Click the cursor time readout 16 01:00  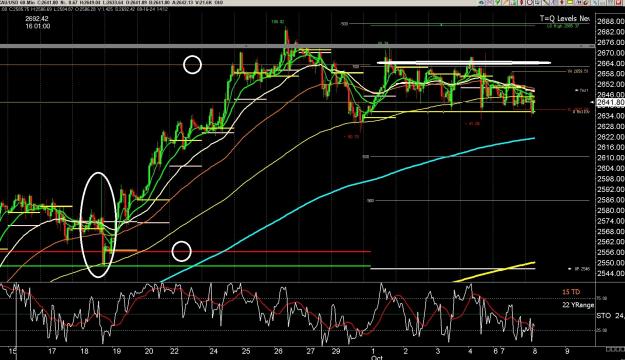(38, 26)
